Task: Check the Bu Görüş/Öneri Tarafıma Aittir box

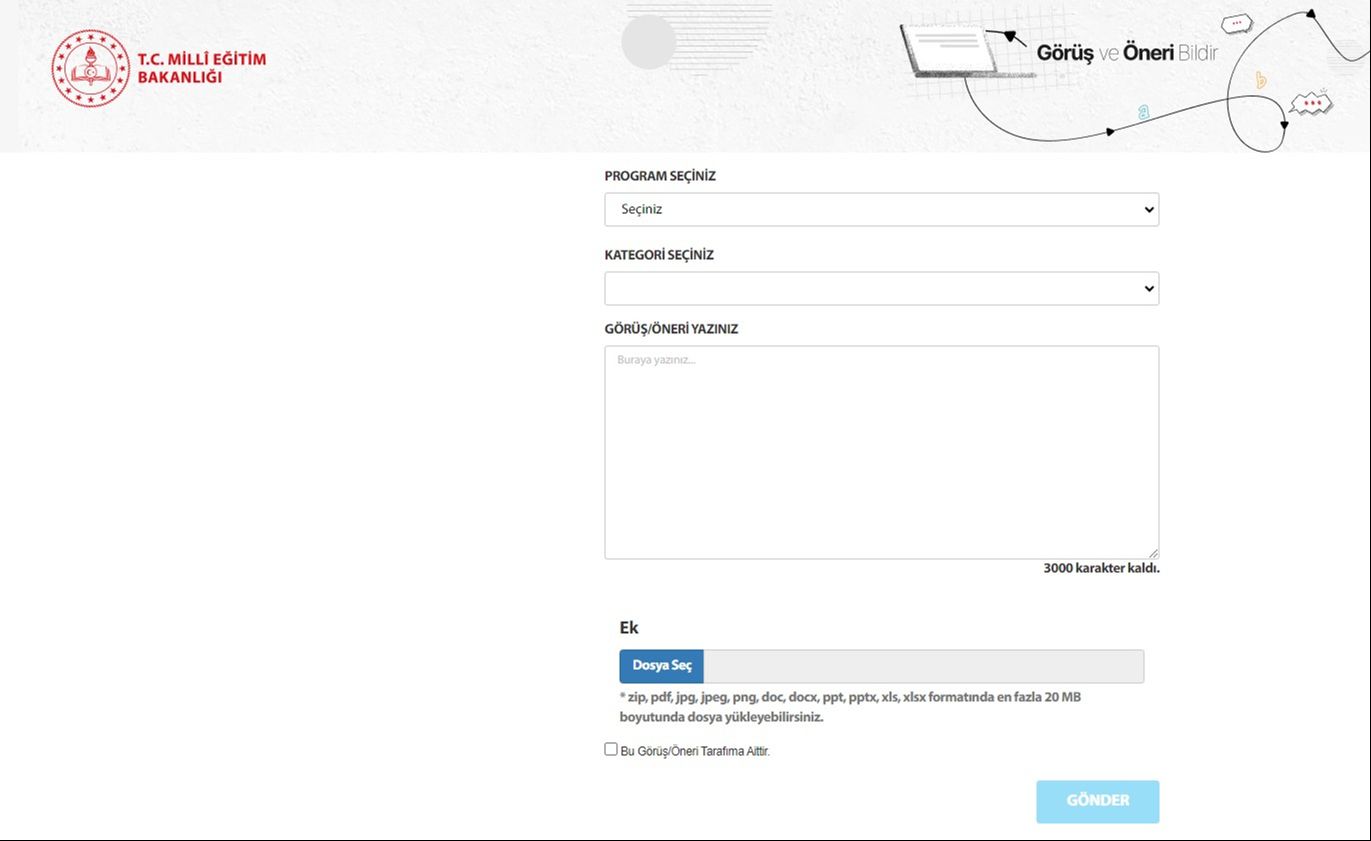Action: click(x=611, y=749)
